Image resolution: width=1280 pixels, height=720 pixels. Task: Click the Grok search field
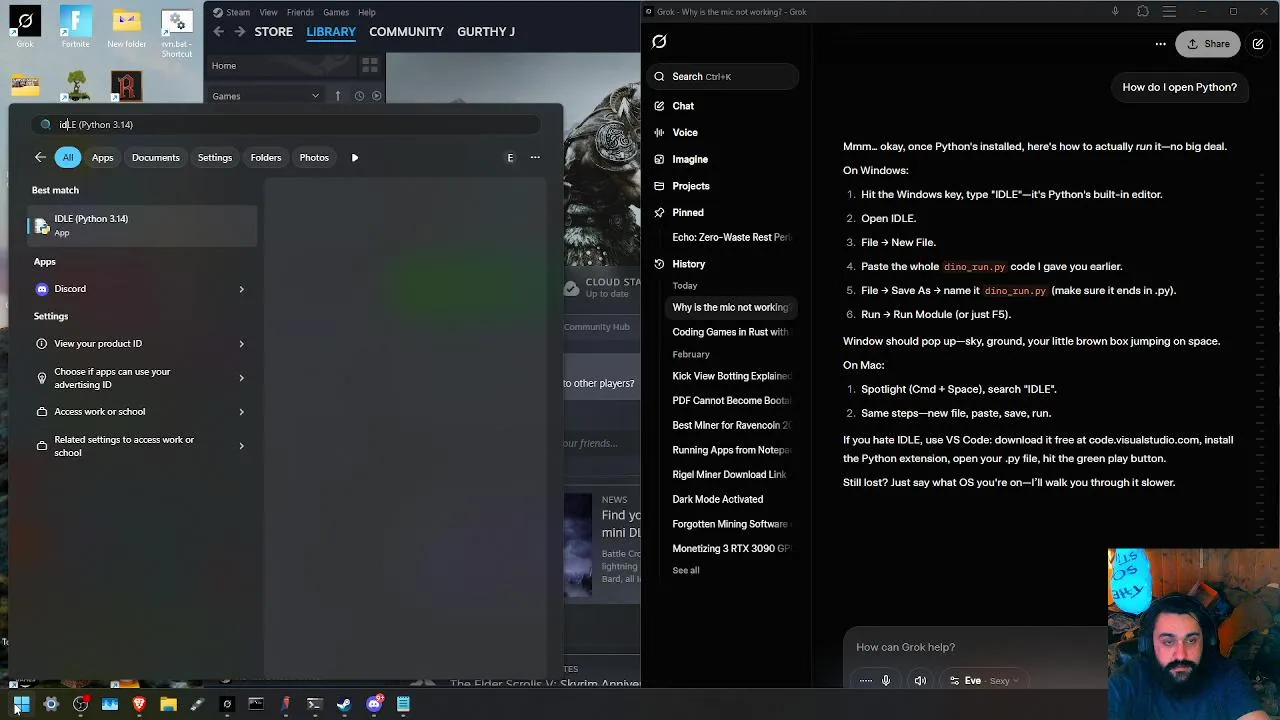[x=724, y=76]
